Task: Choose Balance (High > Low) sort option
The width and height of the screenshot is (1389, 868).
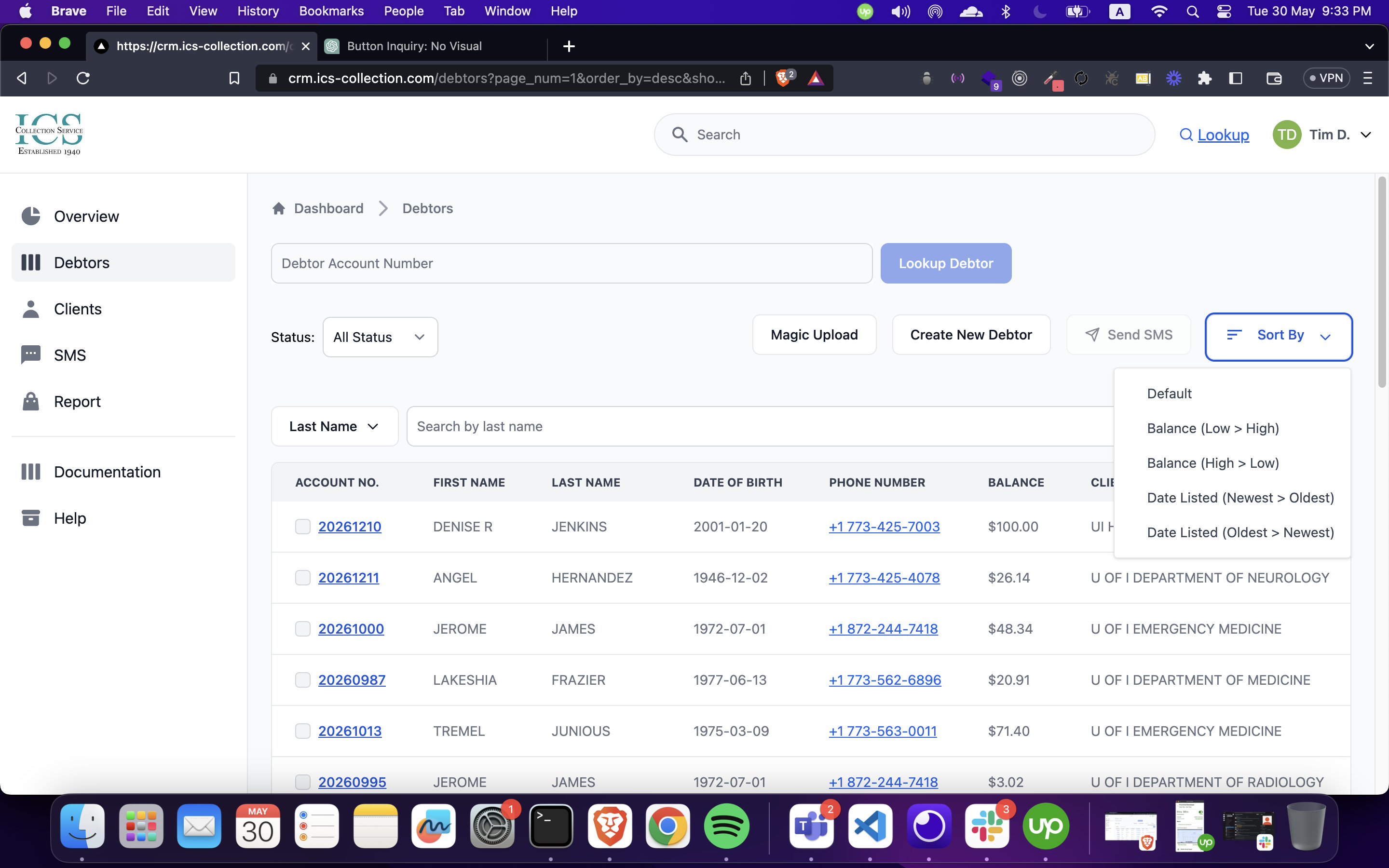Action: 1213,463
